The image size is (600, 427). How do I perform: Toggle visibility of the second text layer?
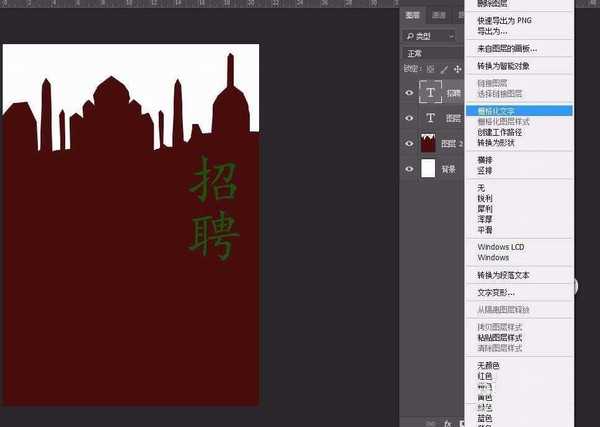coord(409,118)
